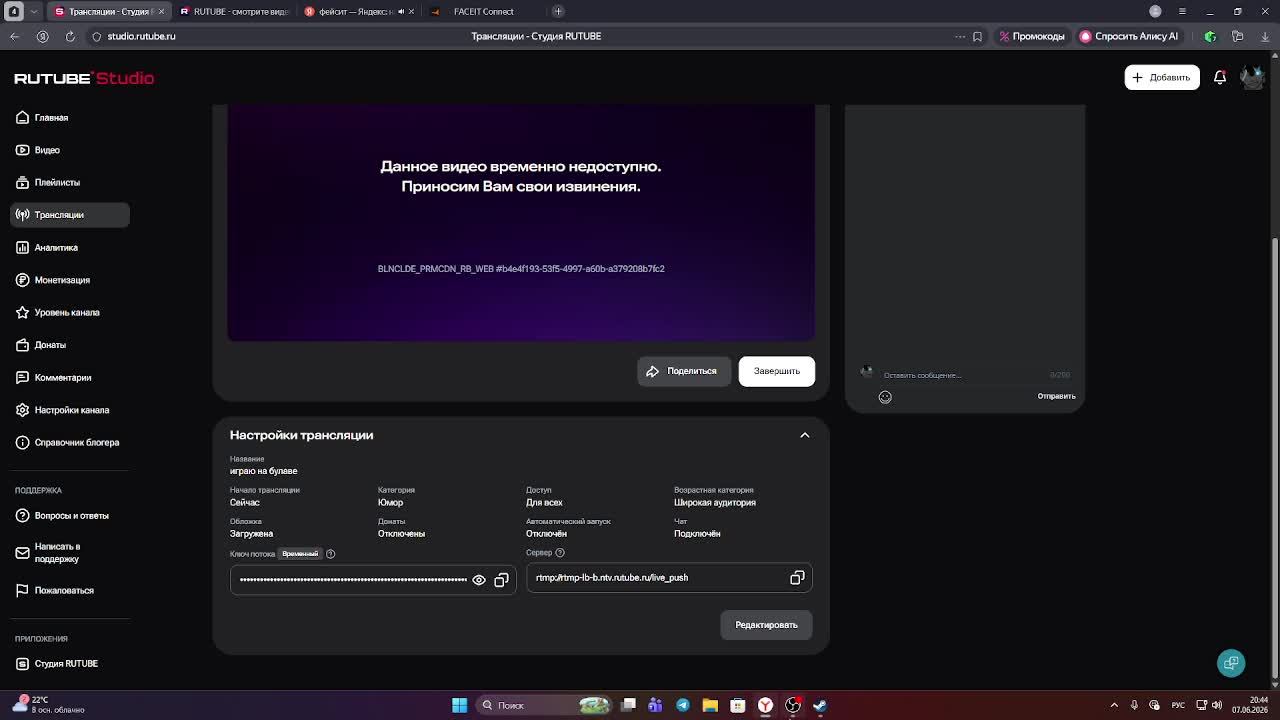This screenshot has height=720, width=1280.
Task: Show the stream key with eye icon
Action: [479, 580]
